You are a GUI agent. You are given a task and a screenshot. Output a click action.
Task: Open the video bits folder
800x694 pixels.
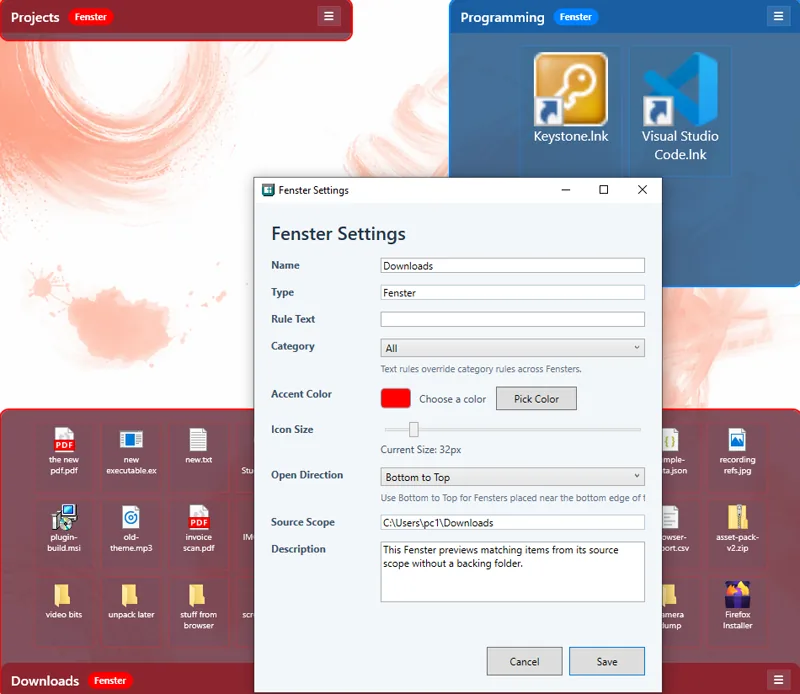pos(64,602)
